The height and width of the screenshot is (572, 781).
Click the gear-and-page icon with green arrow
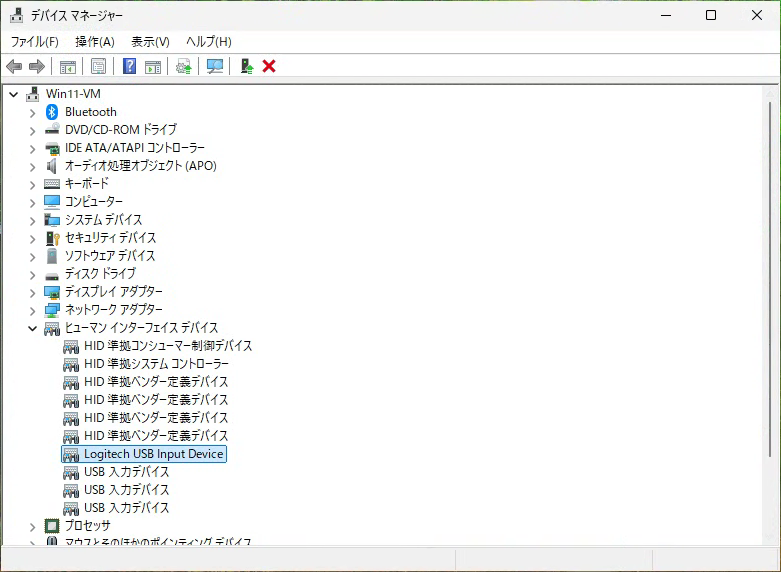[x=184, y=66]
